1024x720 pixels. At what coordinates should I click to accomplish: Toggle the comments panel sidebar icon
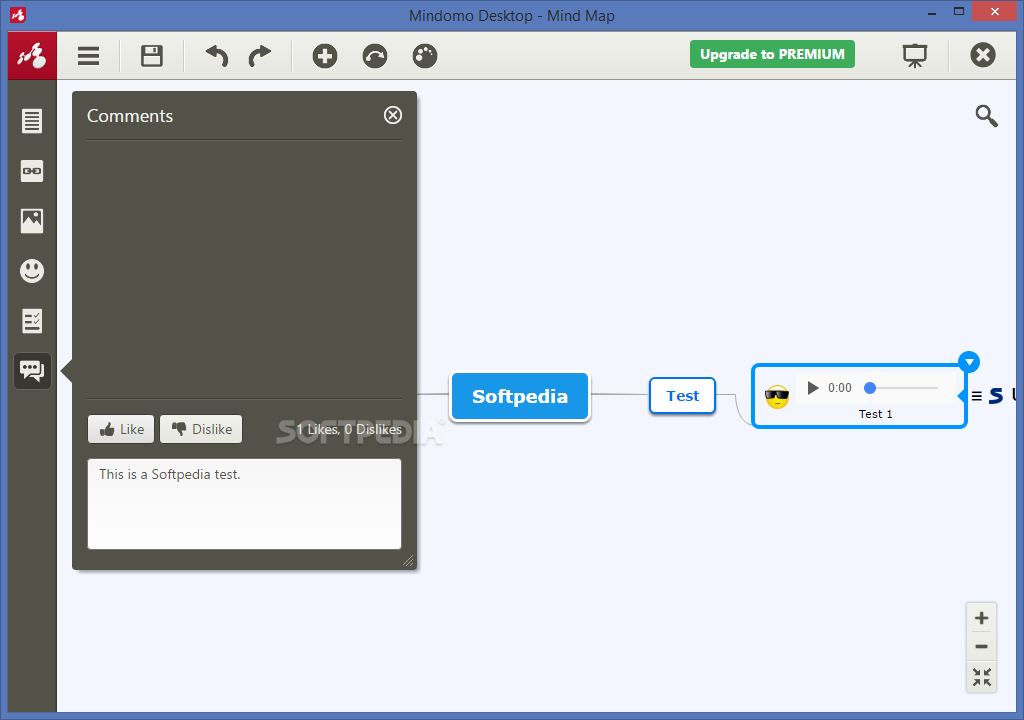(x=32, y=370)
